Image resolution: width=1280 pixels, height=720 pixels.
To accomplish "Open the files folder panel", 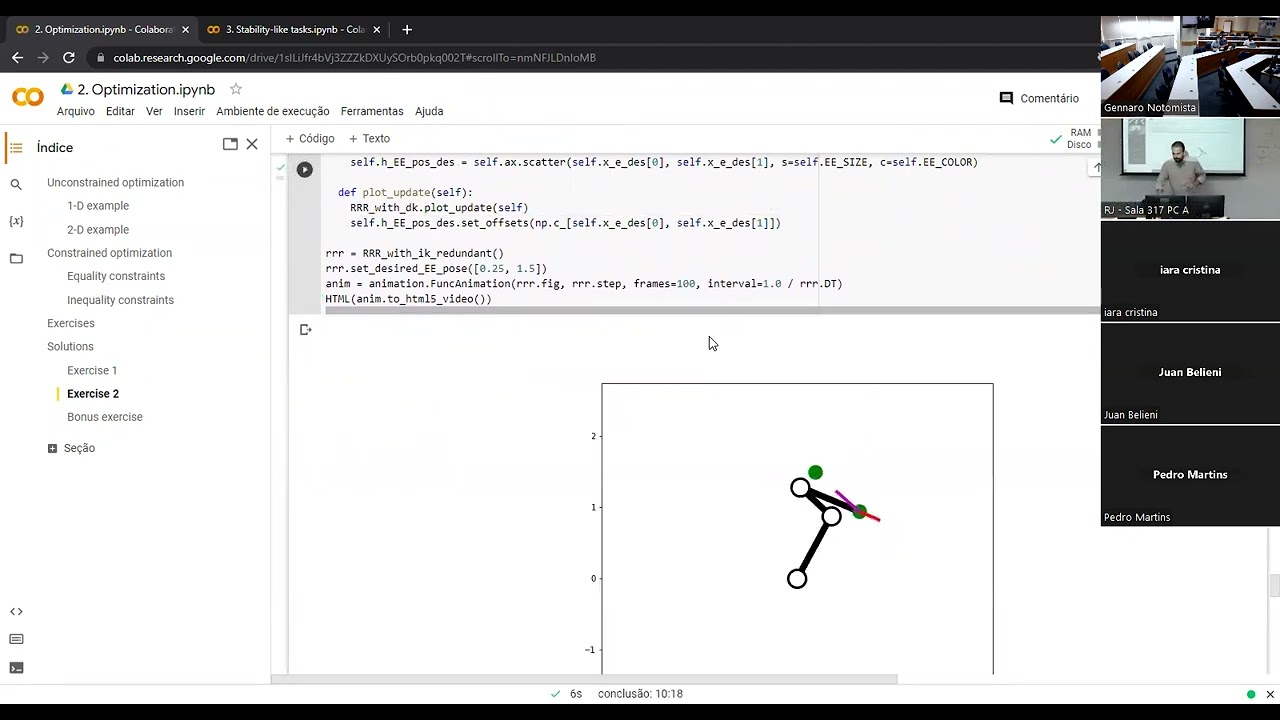I will [16, 259].
